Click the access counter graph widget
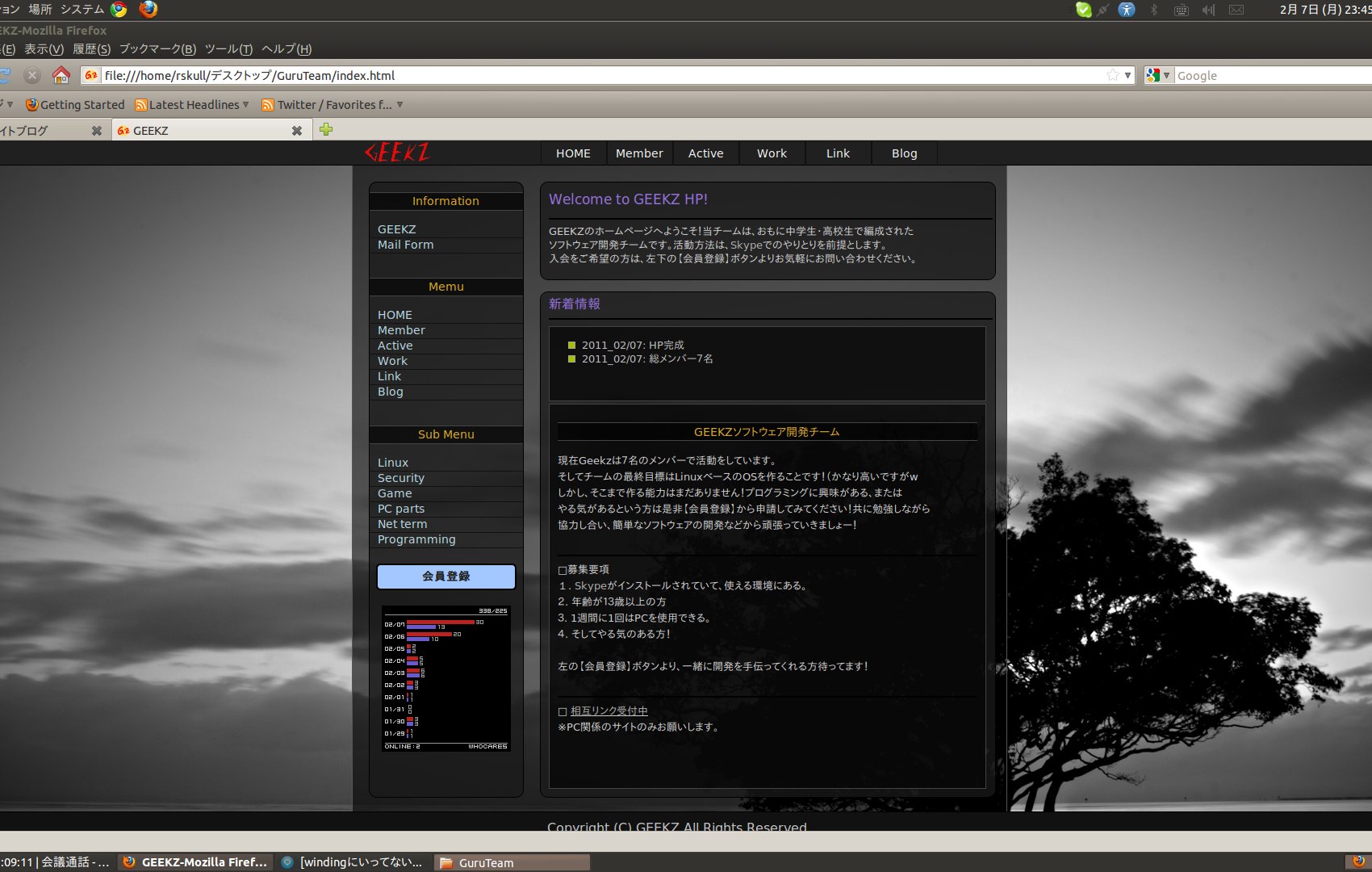The width and height of the screenshot is (1372, 872). (x=446, y=678)
